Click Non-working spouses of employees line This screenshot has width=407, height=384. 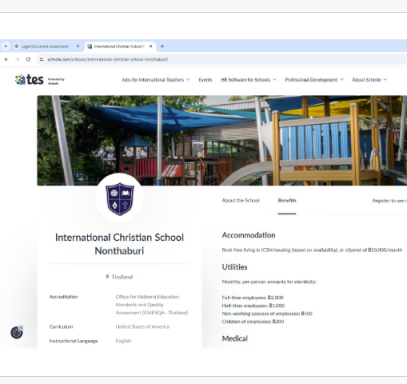click(267, 313)
